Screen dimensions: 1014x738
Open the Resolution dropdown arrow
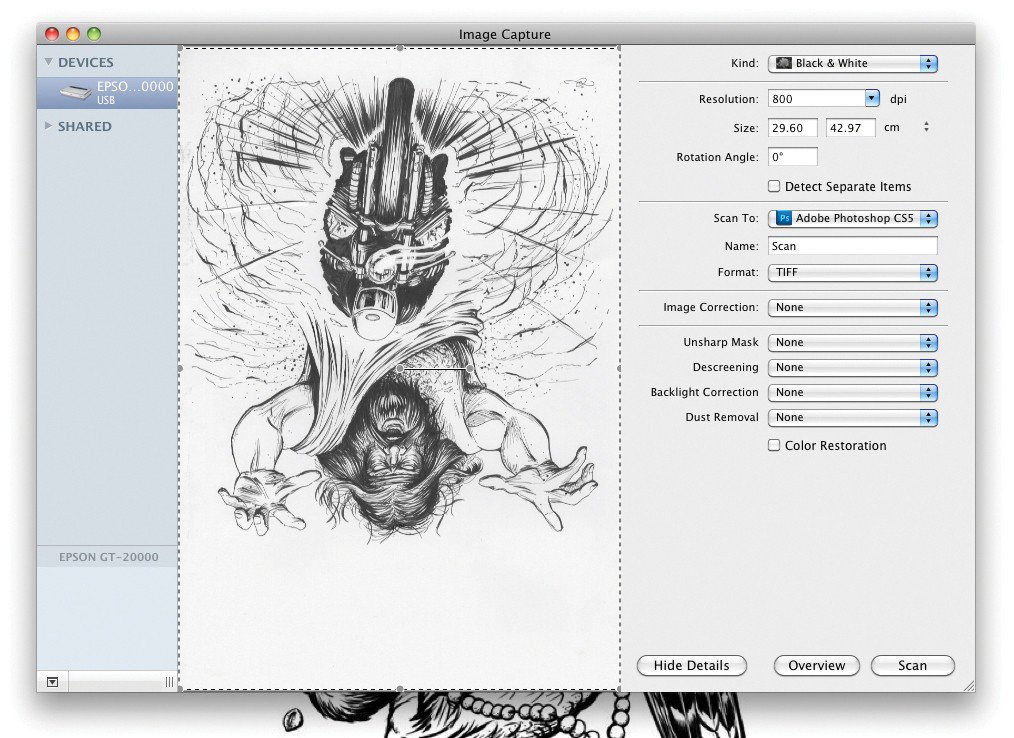pyautogui.click(x=872, y=98)
